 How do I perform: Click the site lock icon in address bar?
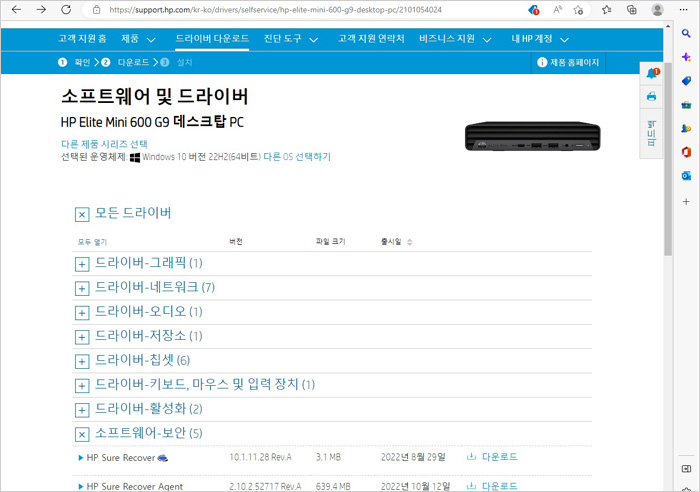click(x=96, y=9)
